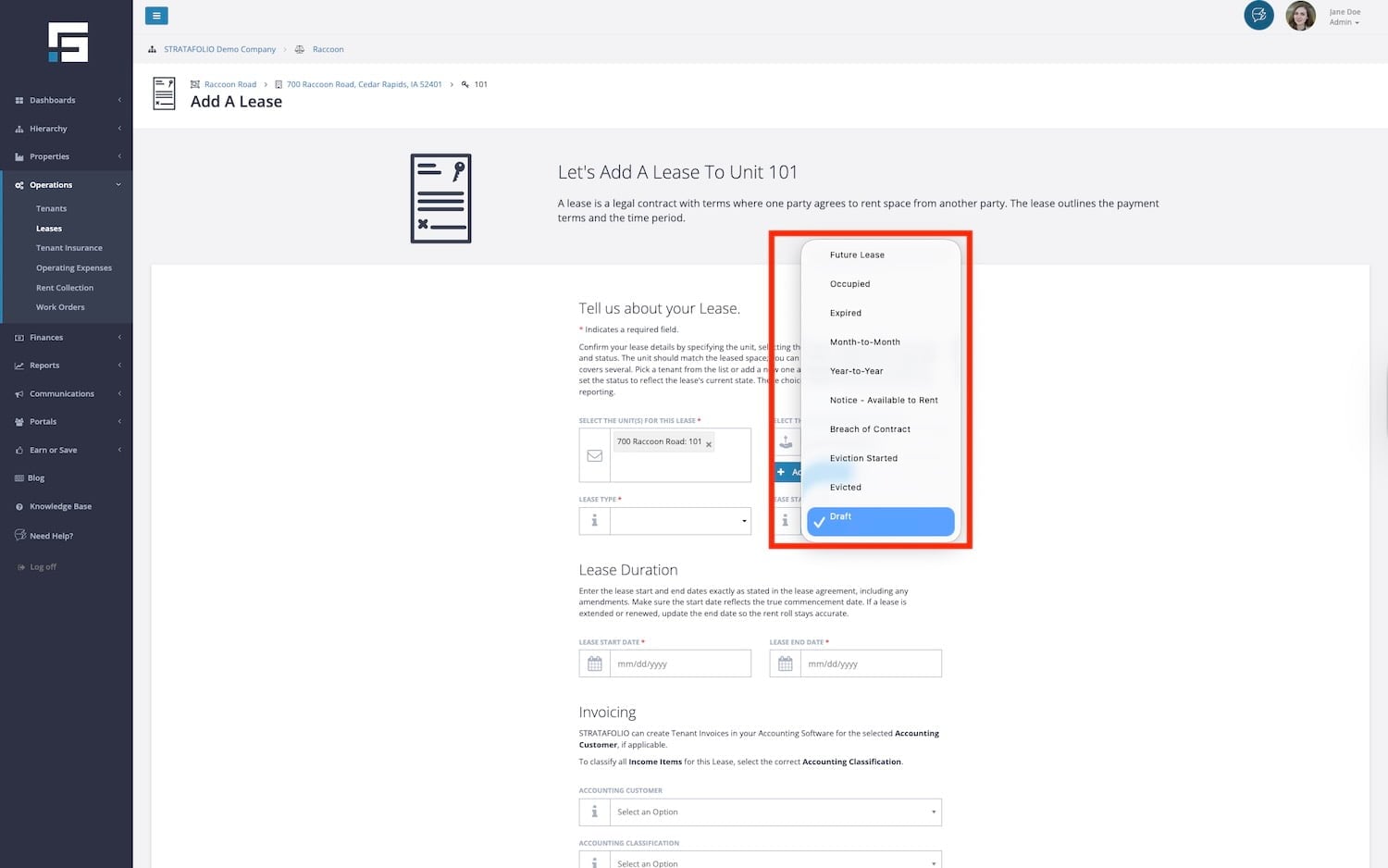Image resolution: width=1388 pixels, height=868 pixels.
Task: Click the lease start date calendar icon
Action: (x=594, y=663)
